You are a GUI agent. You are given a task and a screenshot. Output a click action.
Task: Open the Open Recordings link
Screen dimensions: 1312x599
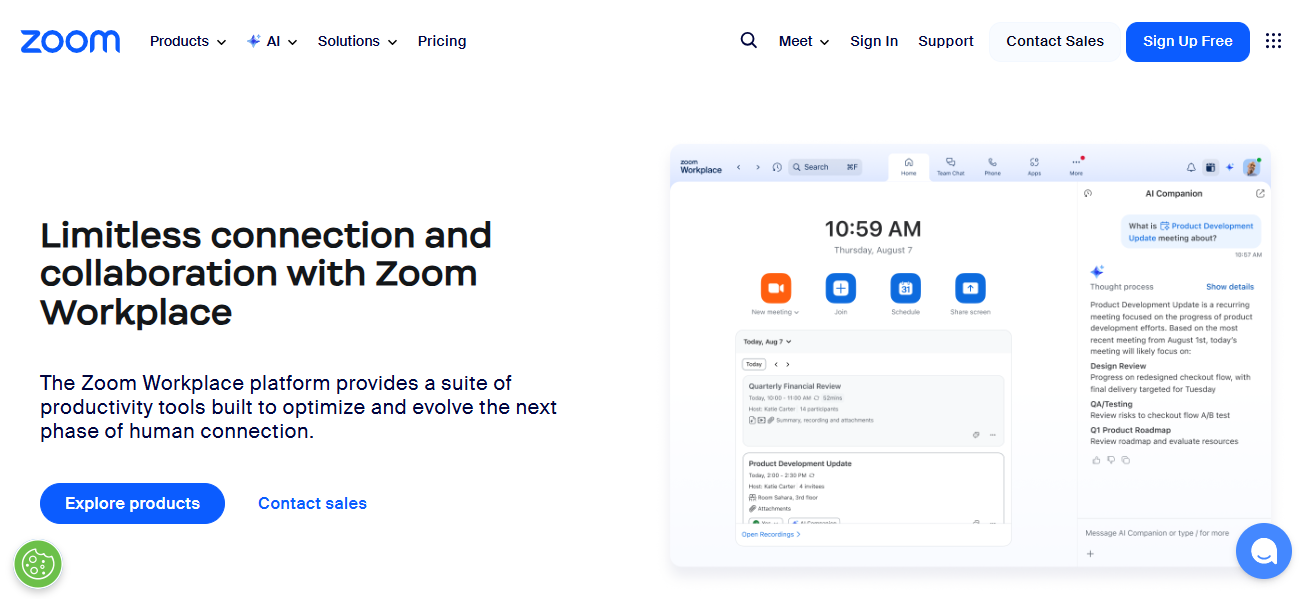click(x=771, y=535)
